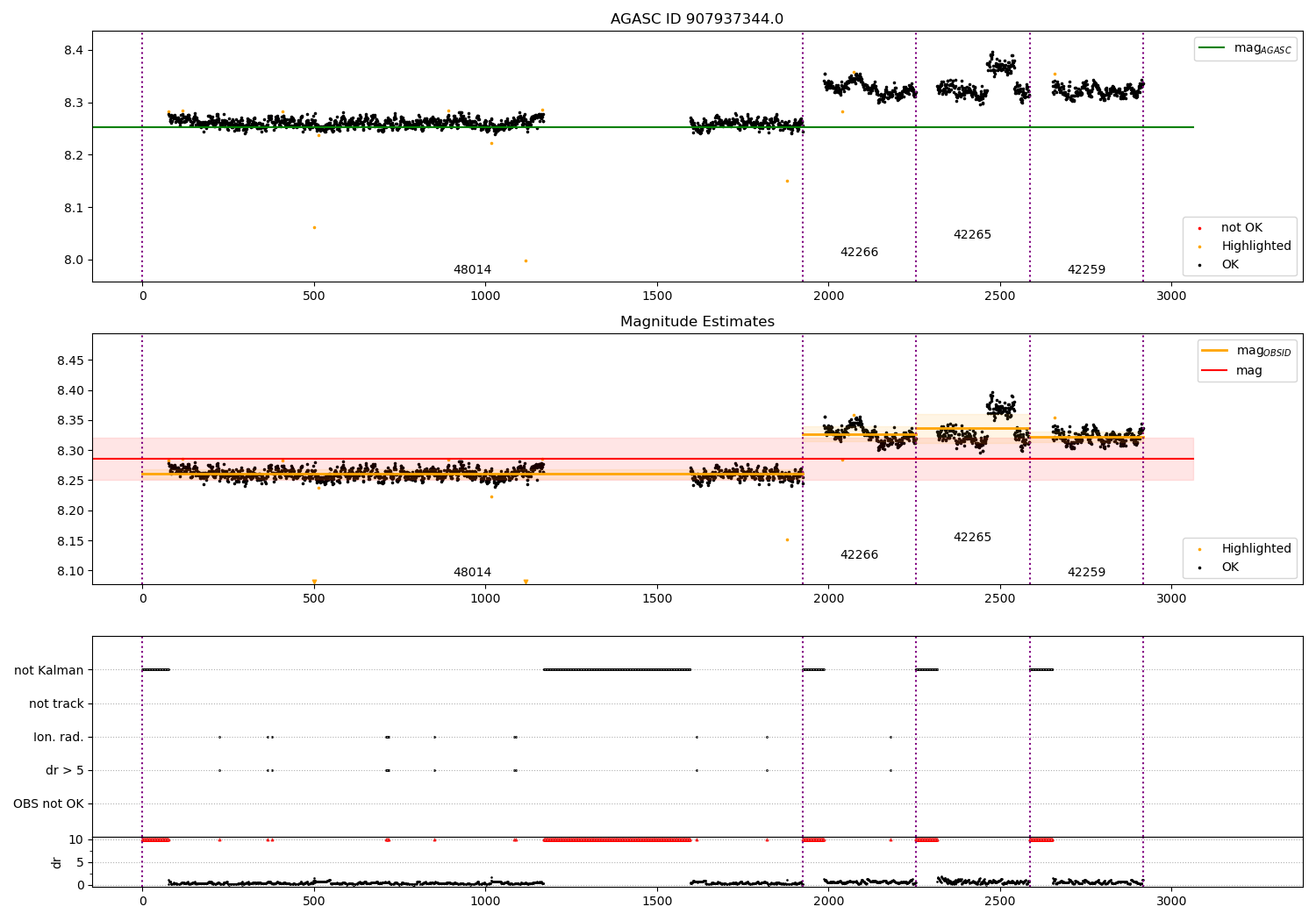Screen dimensions: 1316x921
Task: Click the 'OBS not OK' row label
Action: click(x=48, y=804)
